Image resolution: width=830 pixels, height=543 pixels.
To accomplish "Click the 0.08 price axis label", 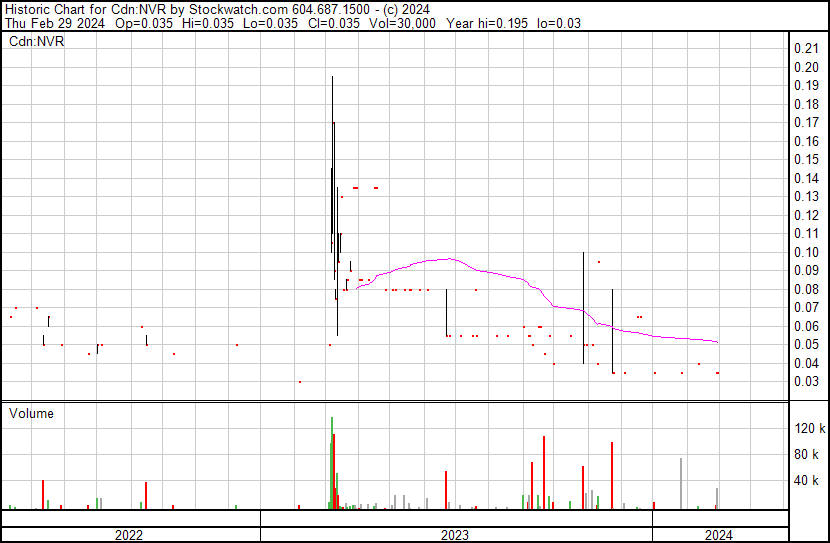I will [806, 289].
